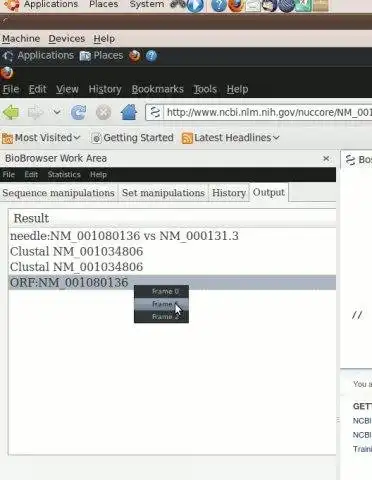Screen dimensions: 372x480
Task: Open the back/forward history dropdown arrow
Action: (x=57, y=112)
